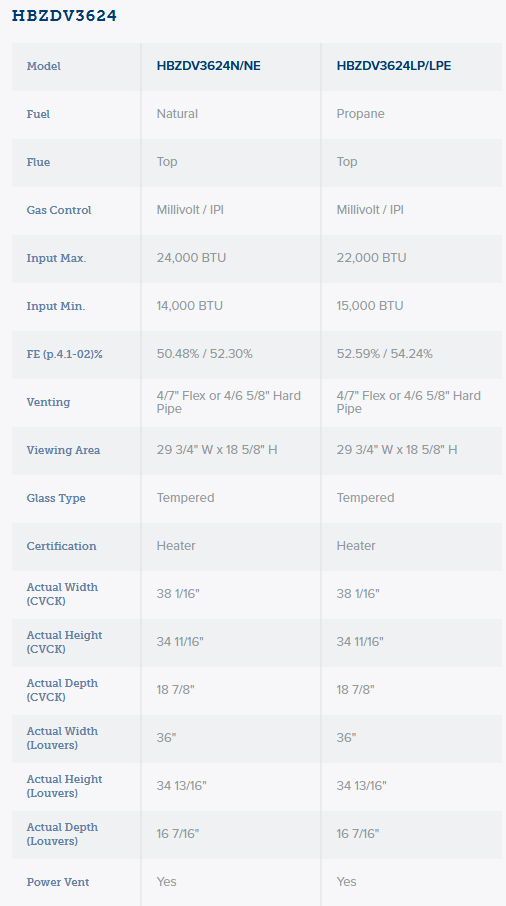This screenshot has width=506, height=906.
Task: Click the Certification row label
Action: click(x=61, y=546)
